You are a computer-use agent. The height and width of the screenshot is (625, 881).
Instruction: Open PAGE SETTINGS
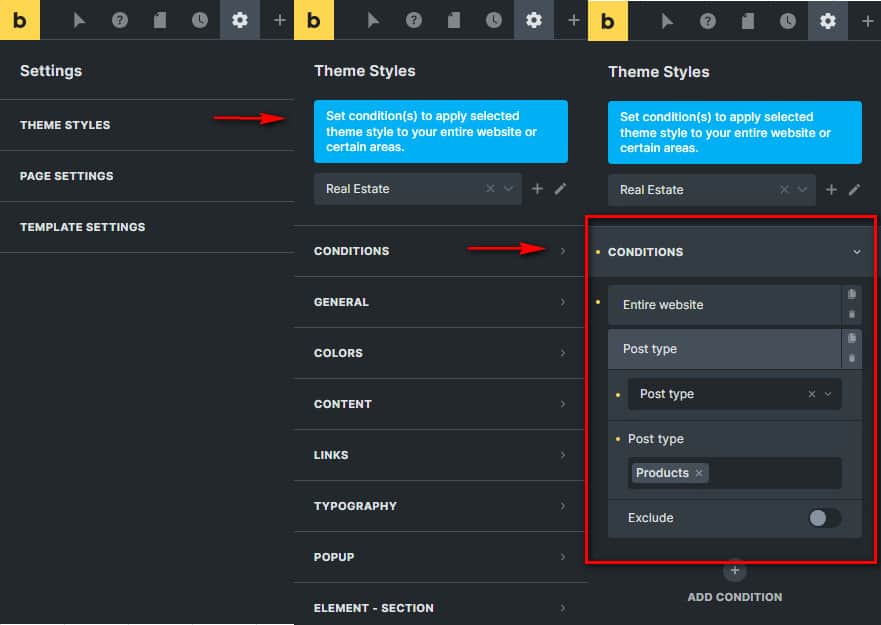click(67, 176)
